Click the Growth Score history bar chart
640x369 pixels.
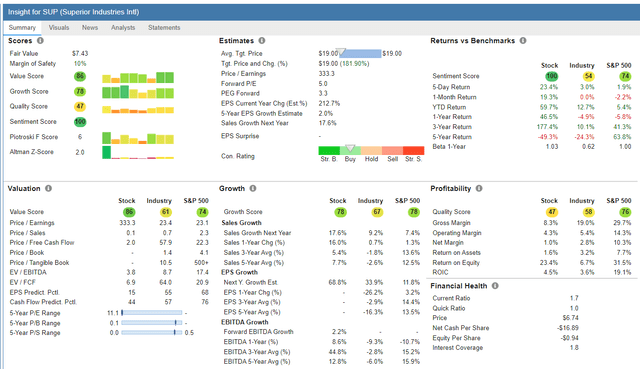coord(138,92)
